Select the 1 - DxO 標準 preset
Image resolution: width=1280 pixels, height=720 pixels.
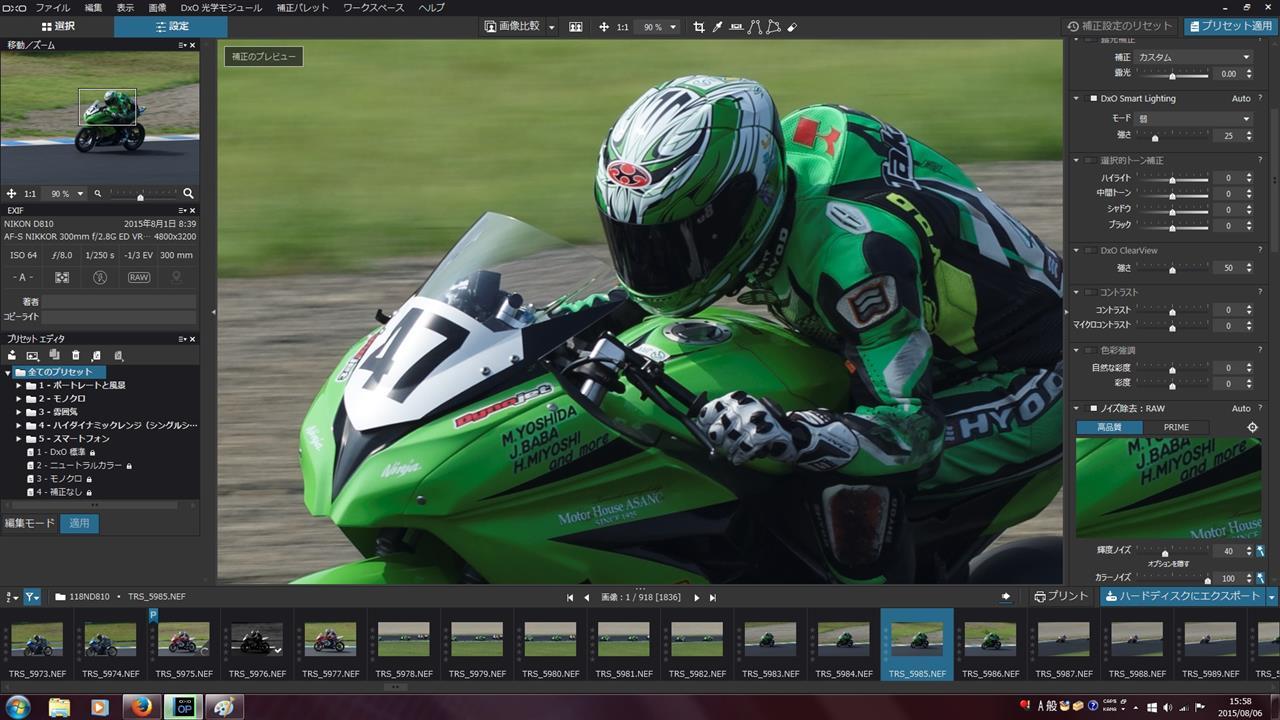click(62, 452)
